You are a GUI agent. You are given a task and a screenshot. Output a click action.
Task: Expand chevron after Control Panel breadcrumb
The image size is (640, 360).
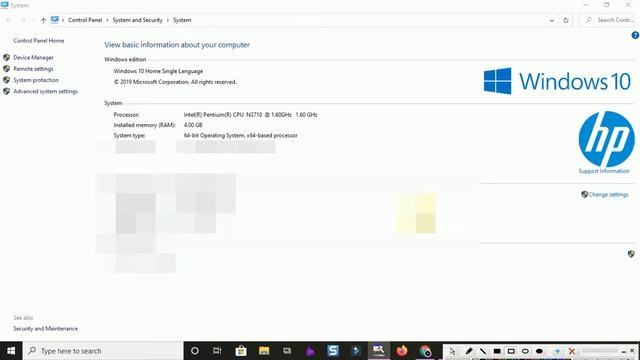(x=107, y=20)
